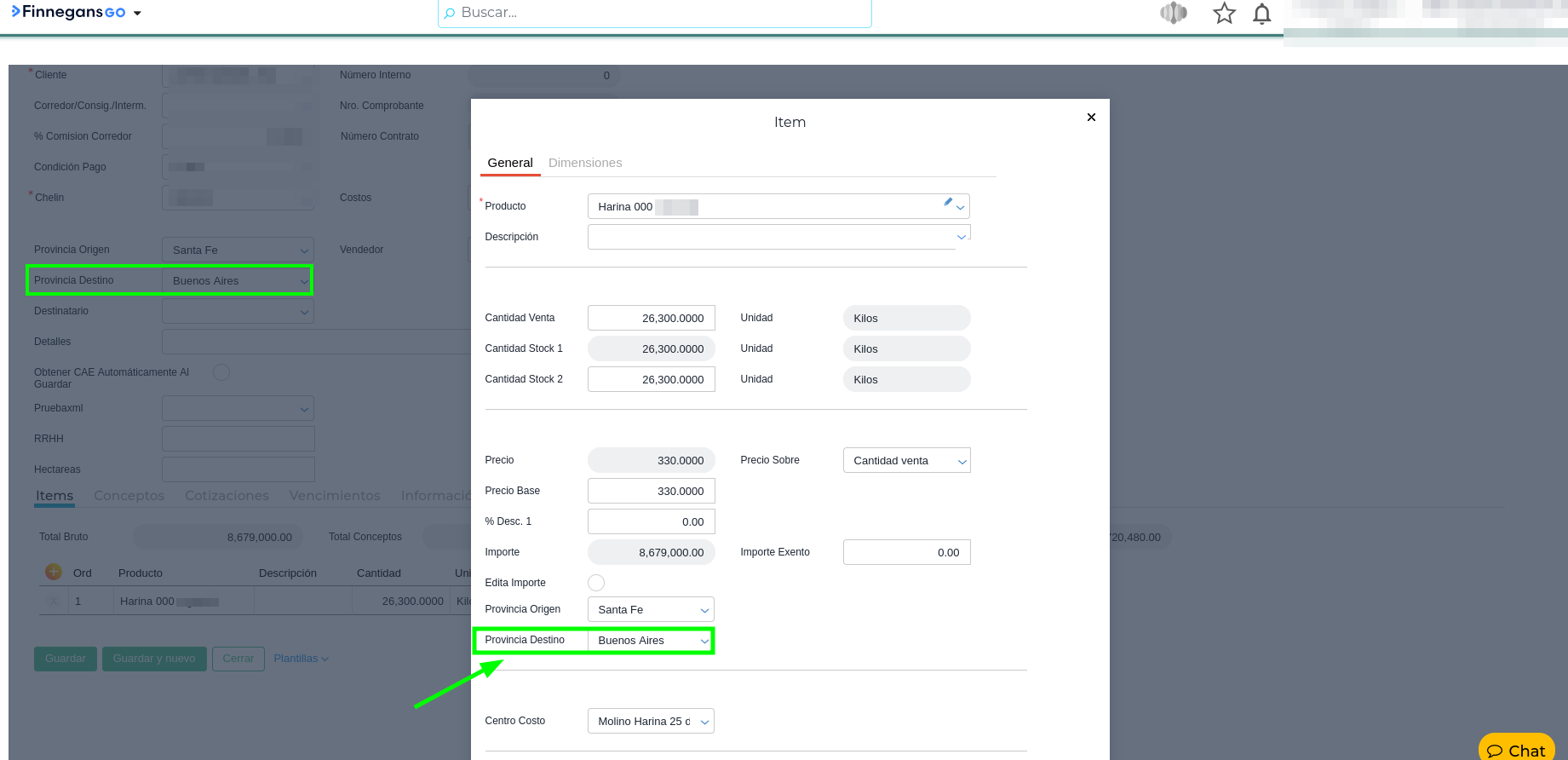Click the Precio Base input field
This screenshot has width=1568, height=760.
(x=651, y=491)
